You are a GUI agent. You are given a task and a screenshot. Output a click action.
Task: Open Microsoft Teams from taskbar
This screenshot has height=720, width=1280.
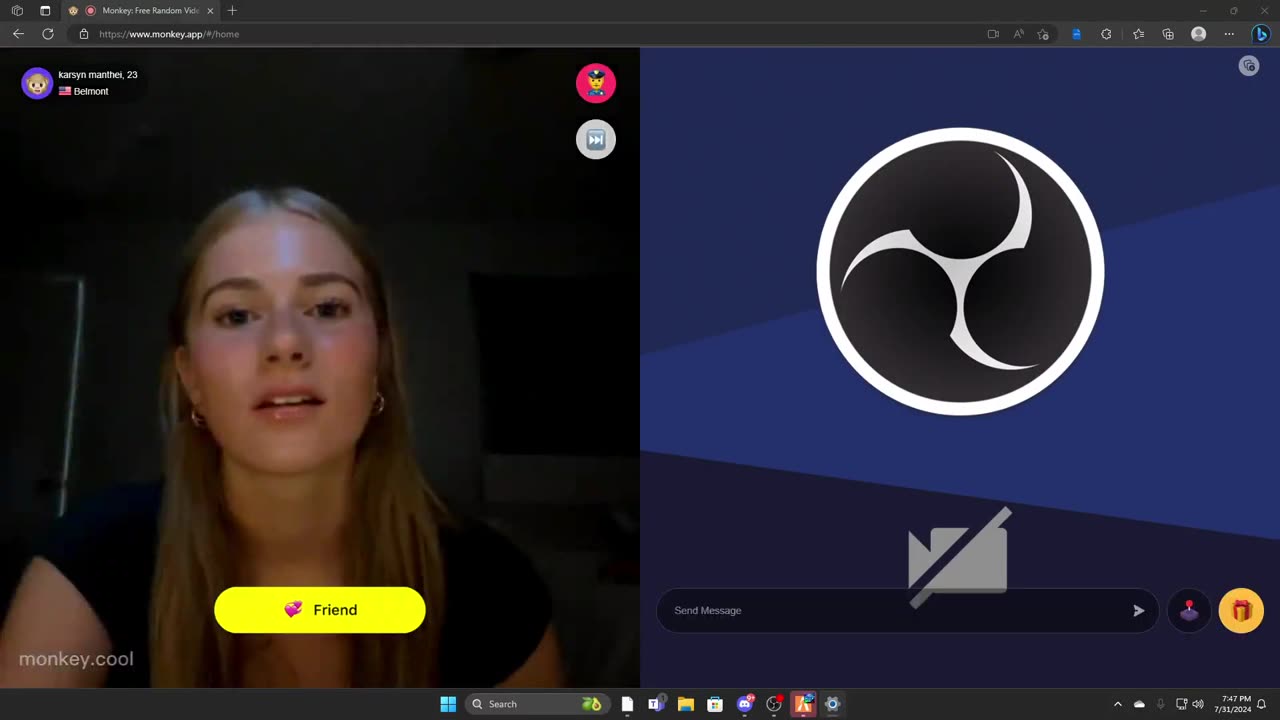656,704
